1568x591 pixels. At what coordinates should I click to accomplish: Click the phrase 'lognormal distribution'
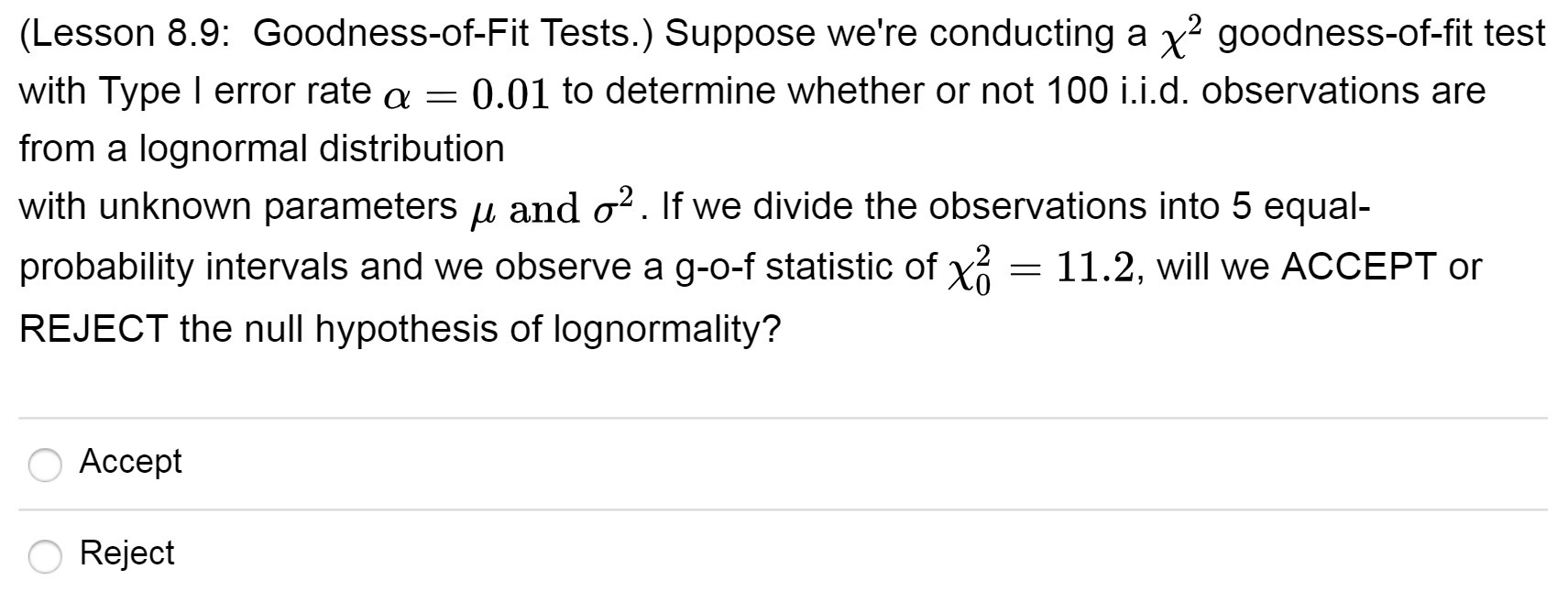322,148
